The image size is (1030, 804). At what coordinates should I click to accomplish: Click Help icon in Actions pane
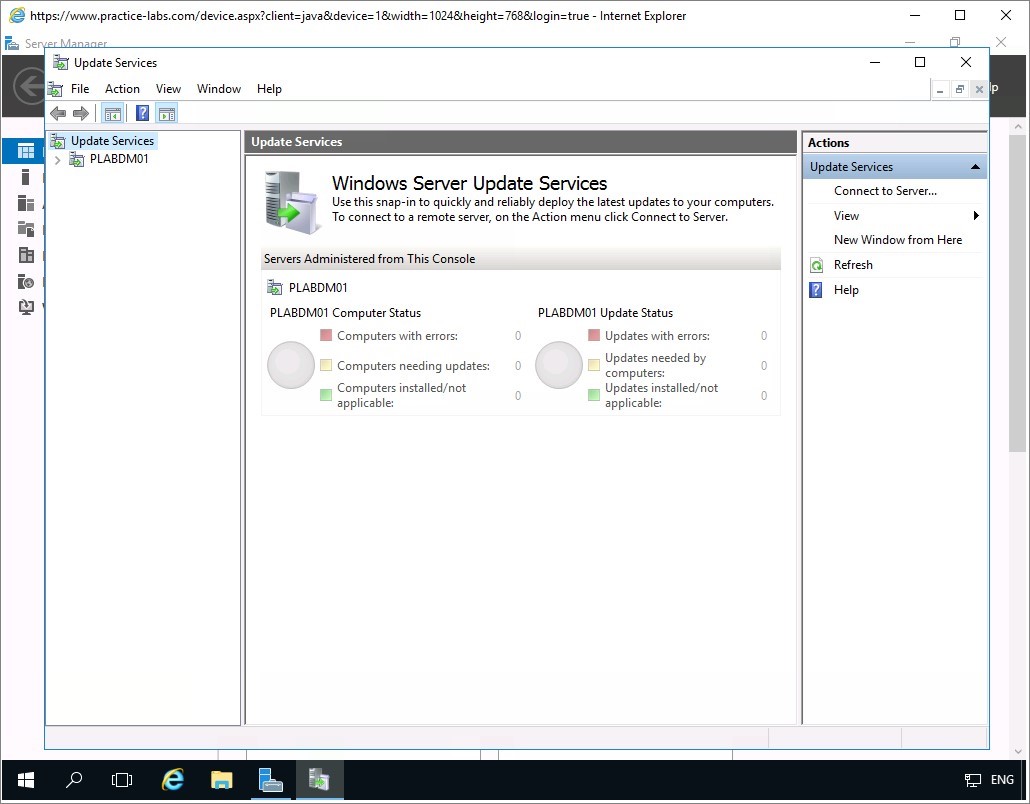coord(817,290)
